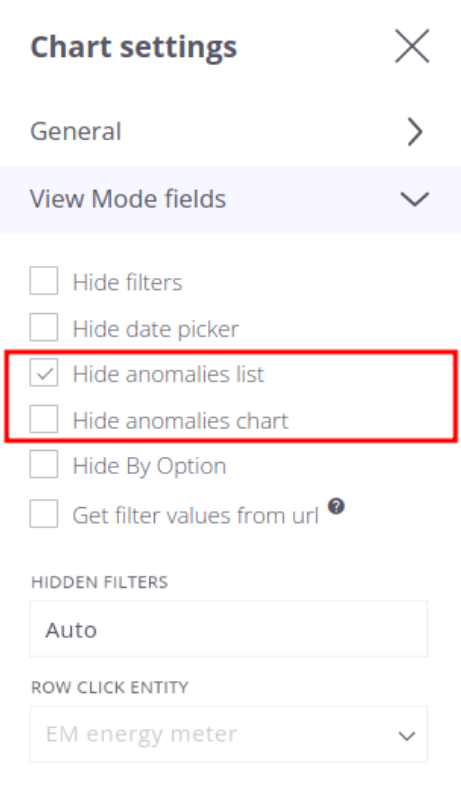Open the Row Click Entity dropdown
The width and height of the screenshot is (461, 785).
(229, 734)
